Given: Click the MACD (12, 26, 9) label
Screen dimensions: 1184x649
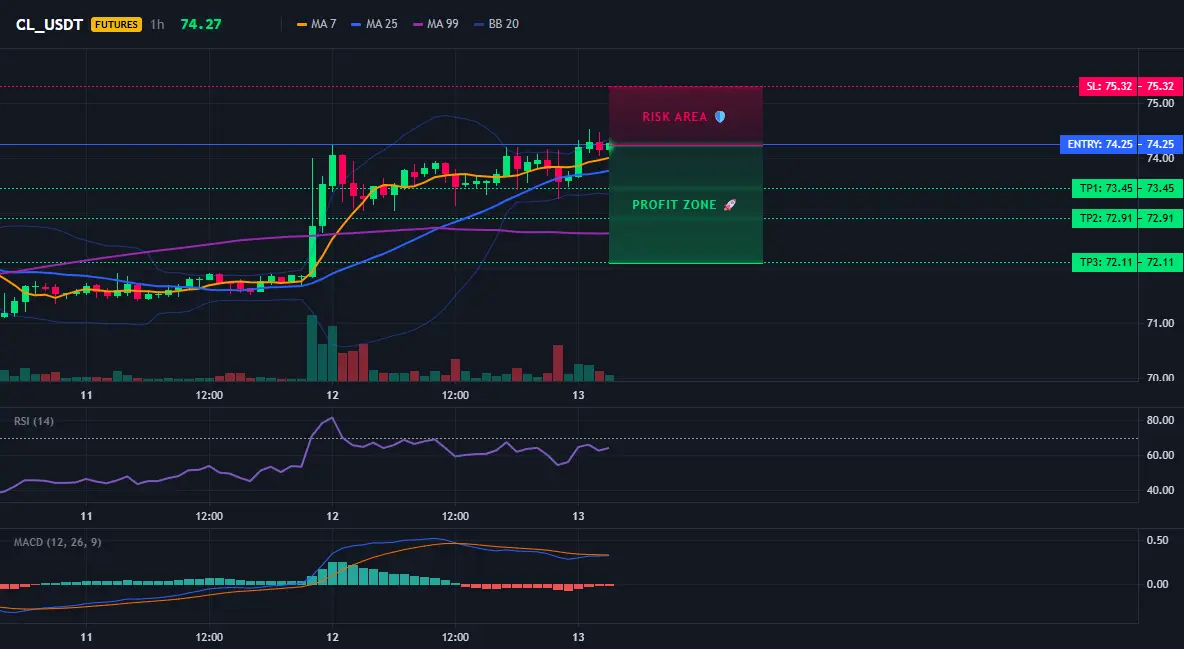Looking at the screenshot, I should pos(57,542).
